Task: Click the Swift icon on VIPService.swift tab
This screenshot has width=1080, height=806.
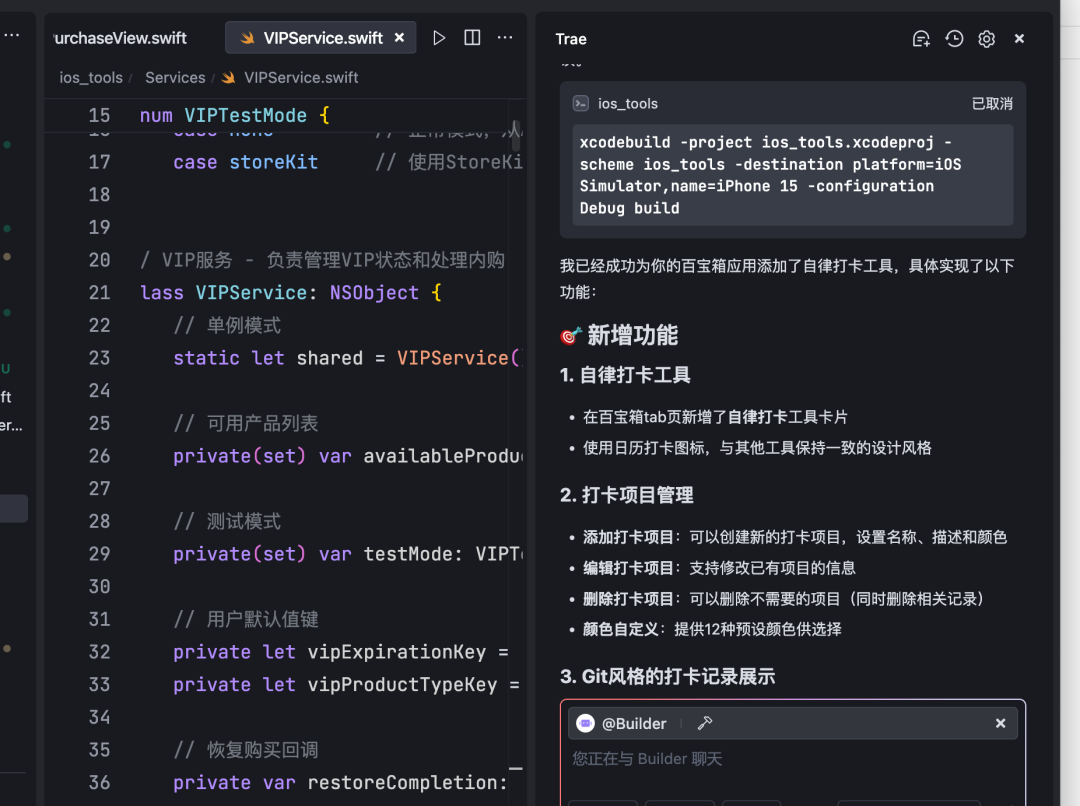Action: (247, 38)
